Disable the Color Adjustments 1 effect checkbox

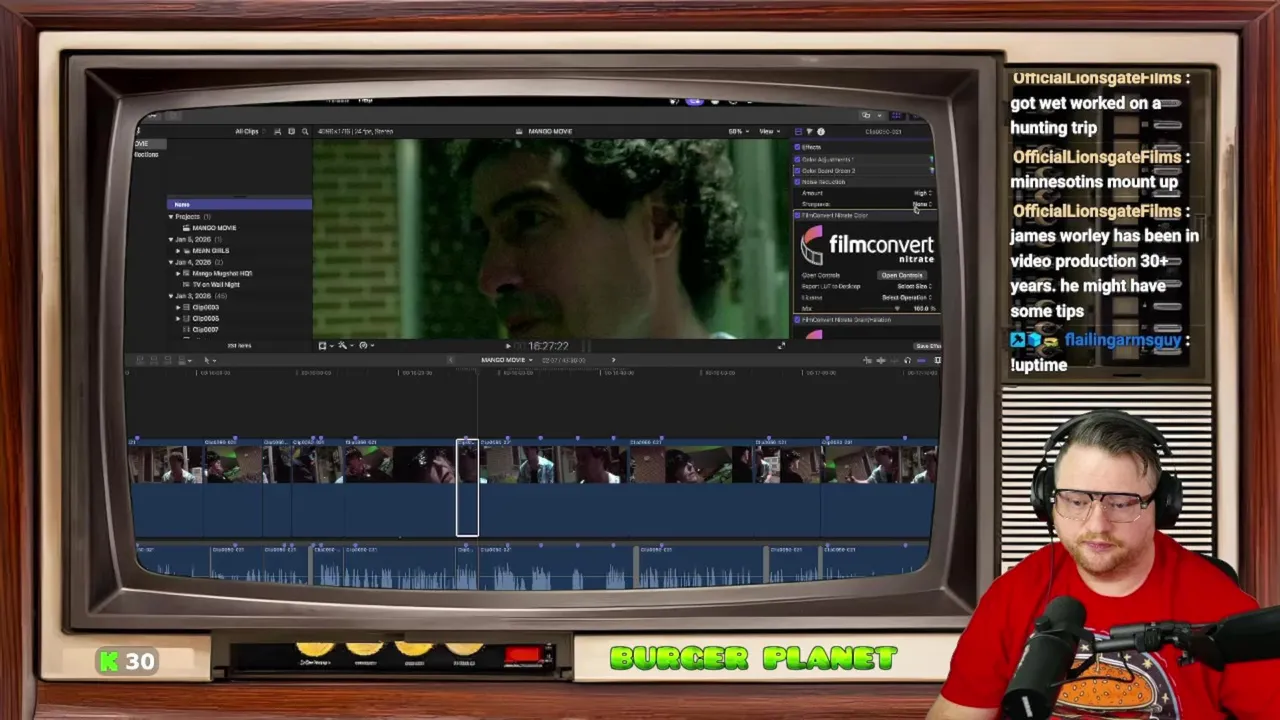pyautogui.click(x=798, y=159)
